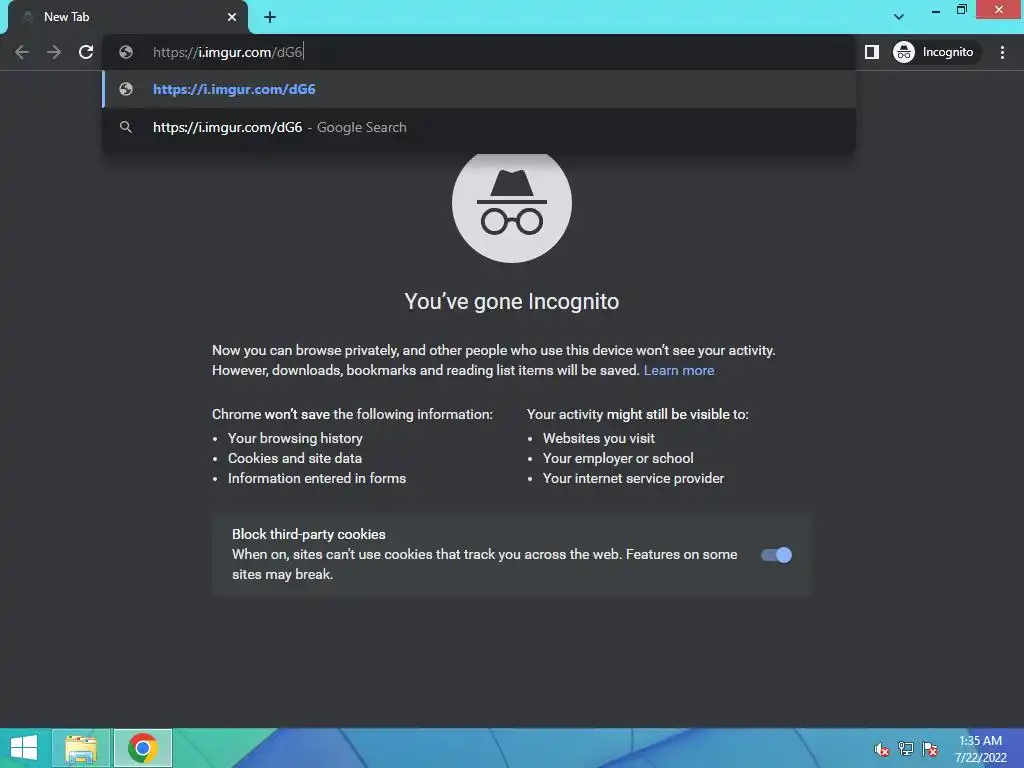This screenshot has width=1024, height=768.
Task: Click the muted volume tray icon
Action: [x=882, y=749]
